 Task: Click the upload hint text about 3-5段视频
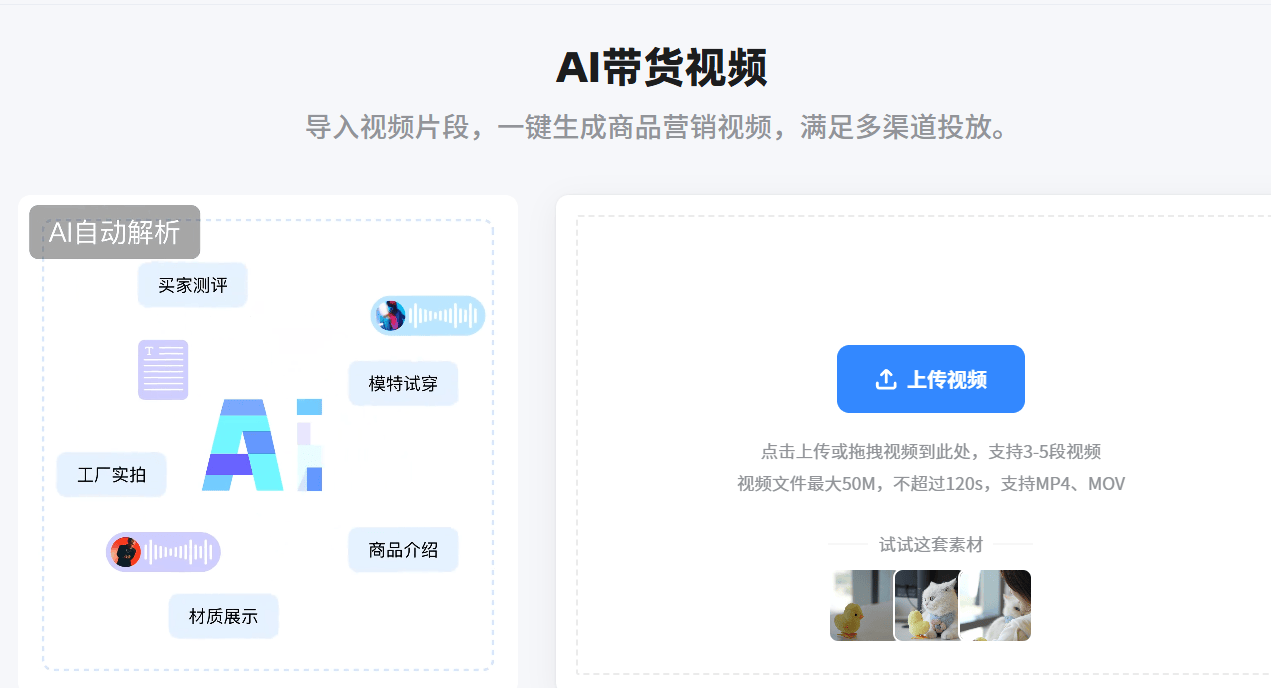coord(930,451)
